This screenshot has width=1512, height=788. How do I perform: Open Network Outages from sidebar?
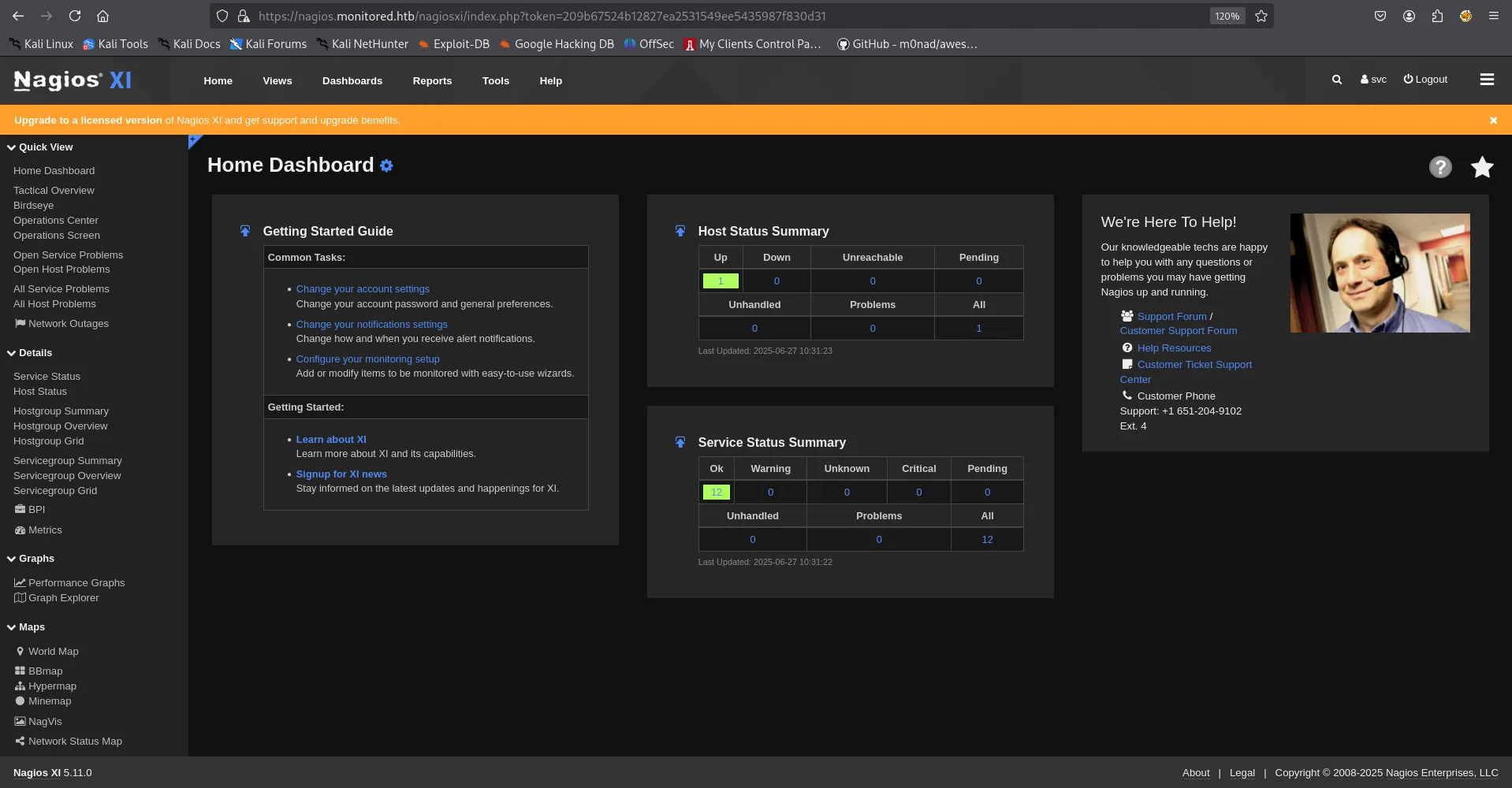click(61, 324)
